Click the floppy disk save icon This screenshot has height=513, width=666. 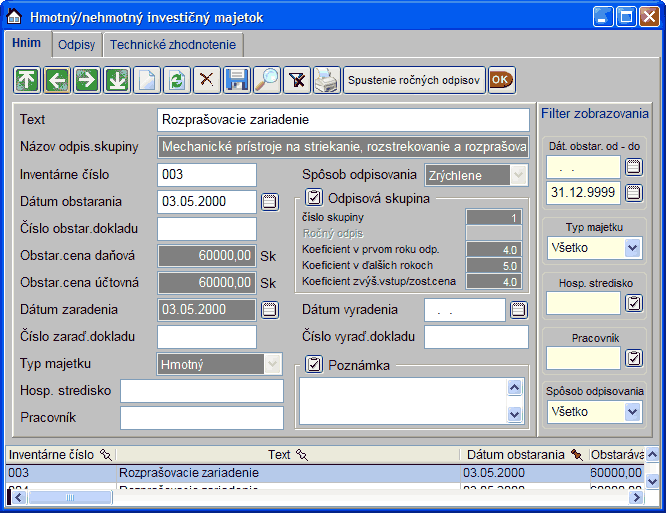click(237, 80)
